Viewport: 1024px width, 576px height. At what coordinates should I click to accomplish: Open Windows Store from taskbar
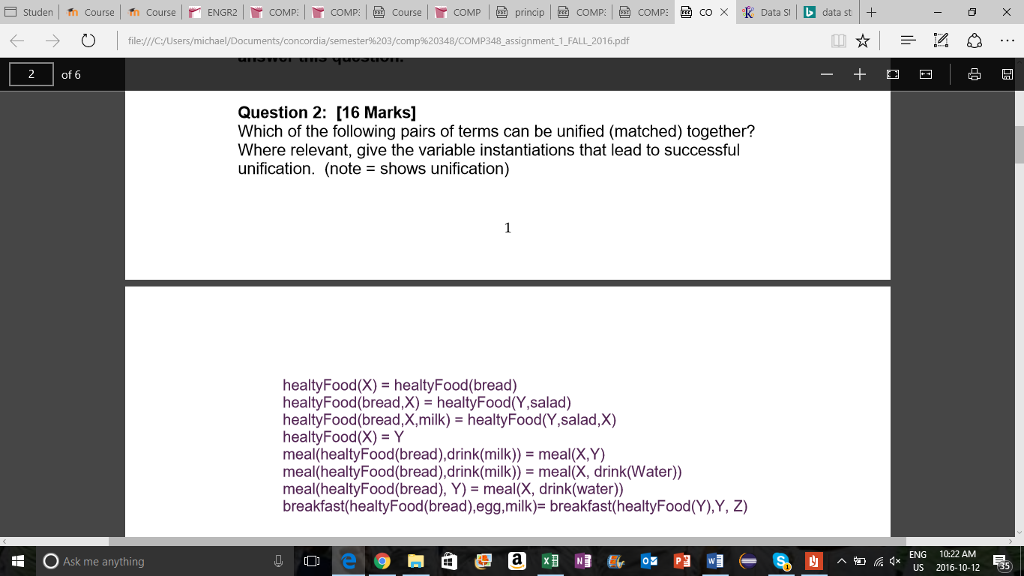click(x=449, y=561)
